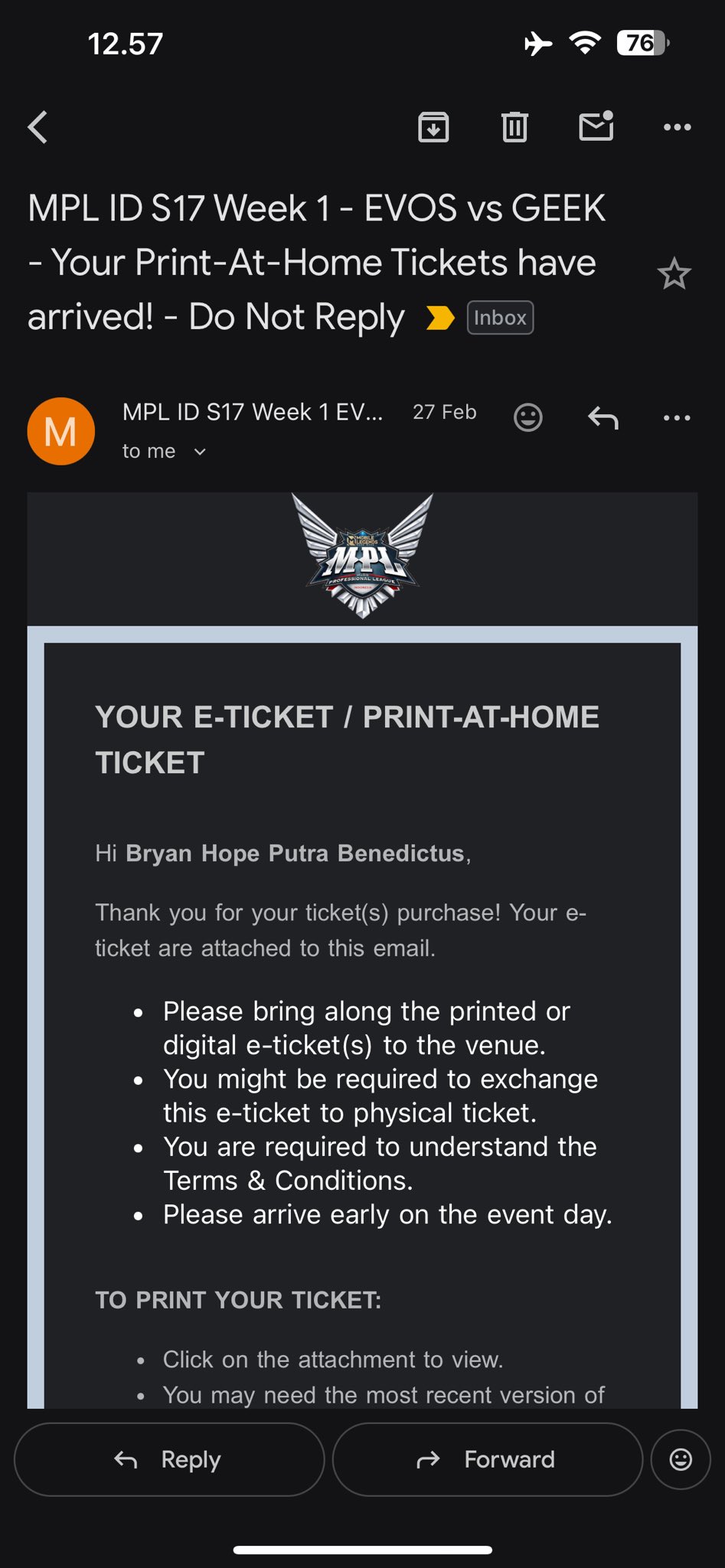Mark the email as unread

pyautogui.click(x=596, y=126)
